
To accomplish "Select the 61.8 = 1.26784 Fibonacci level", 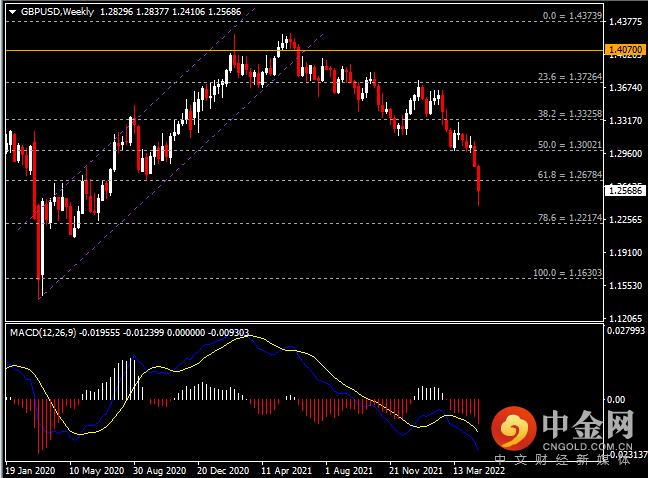I will click(x=569, y=175).
